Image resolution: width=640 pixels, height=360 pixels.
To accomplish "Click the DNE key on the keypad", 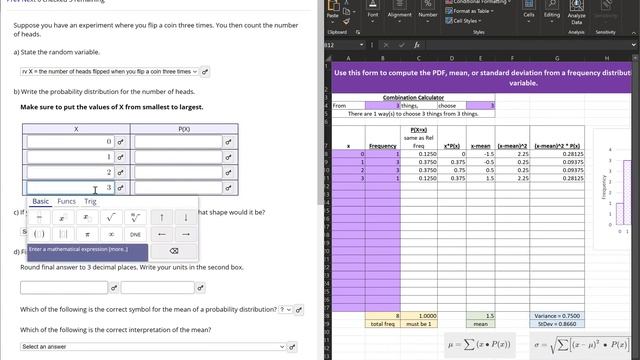I will tap(135, 234).
